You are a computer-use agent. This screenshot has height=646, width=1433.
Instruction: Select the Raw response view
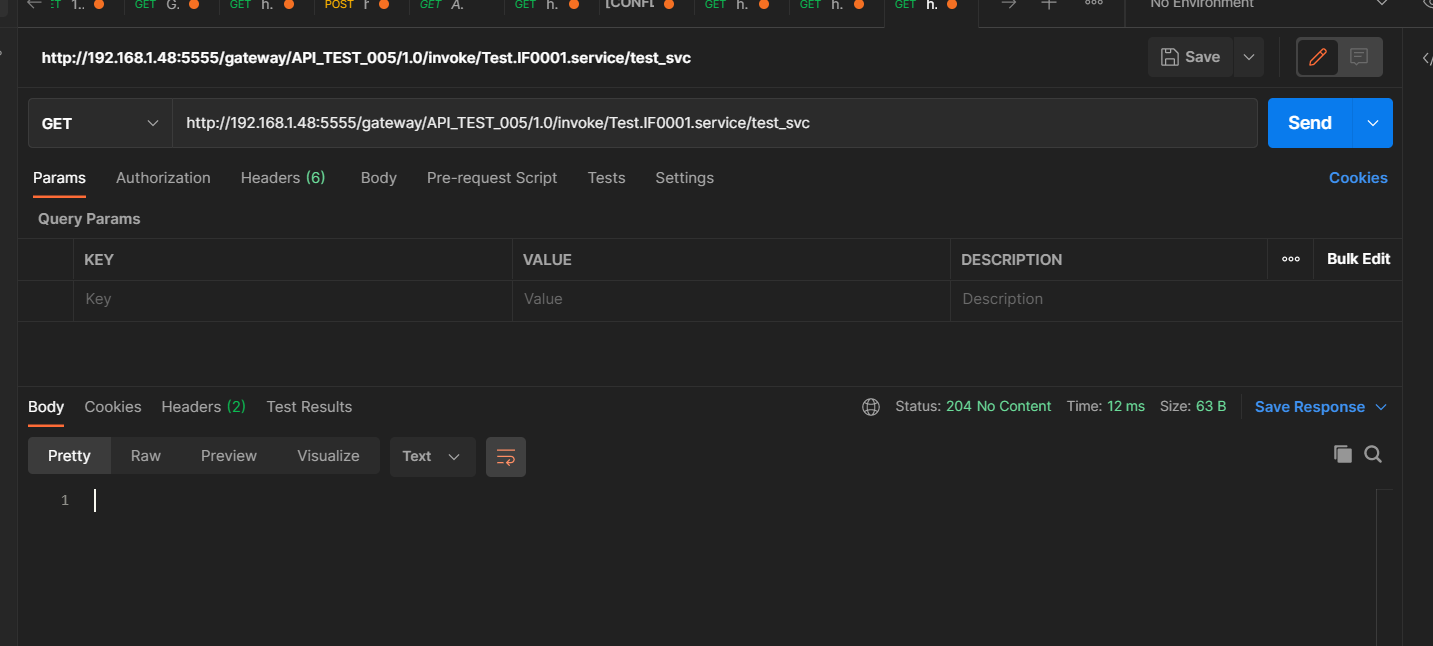[145, 456]
